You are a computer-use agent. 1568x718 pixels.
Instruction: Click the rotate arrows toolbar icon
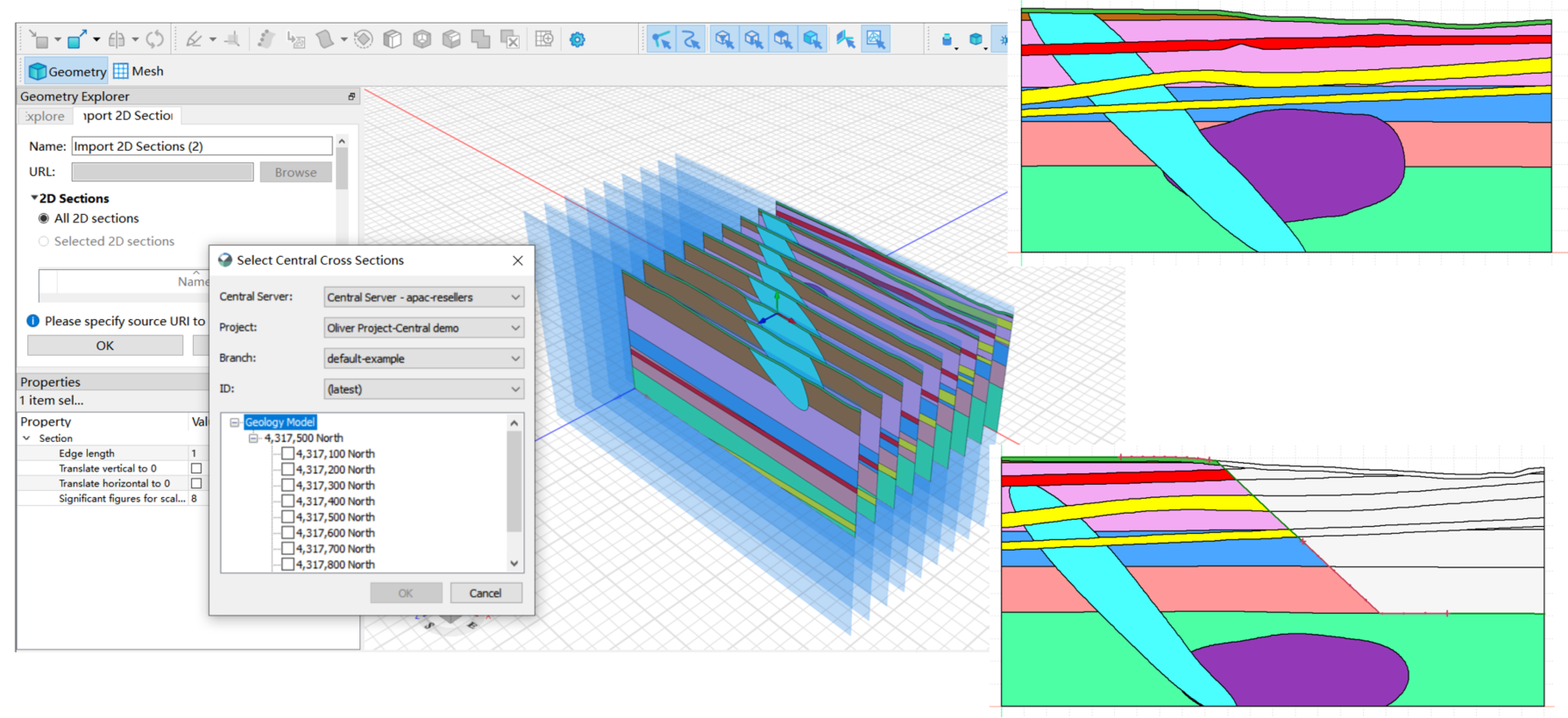click(155, 39)
